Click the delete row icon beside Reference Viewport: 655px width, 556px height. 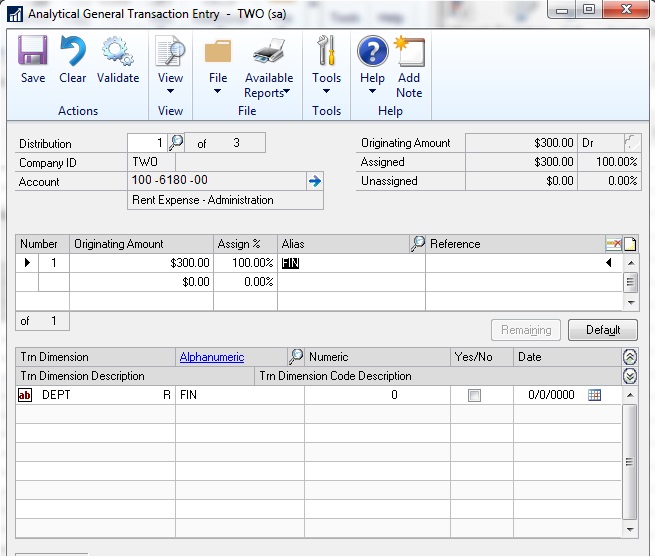(613, 244)
